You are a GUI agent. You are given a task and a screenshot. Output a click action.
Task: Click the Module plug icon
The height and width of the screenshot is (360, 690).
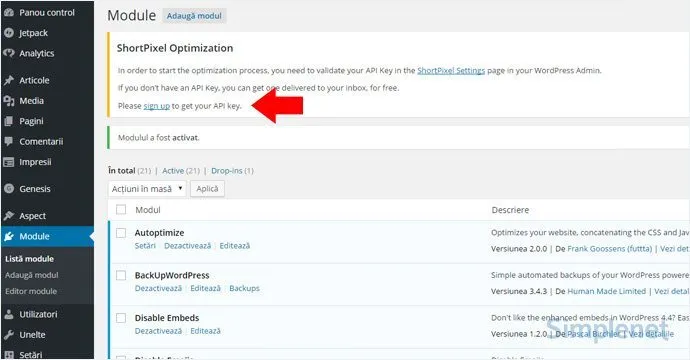click(9, 236)
